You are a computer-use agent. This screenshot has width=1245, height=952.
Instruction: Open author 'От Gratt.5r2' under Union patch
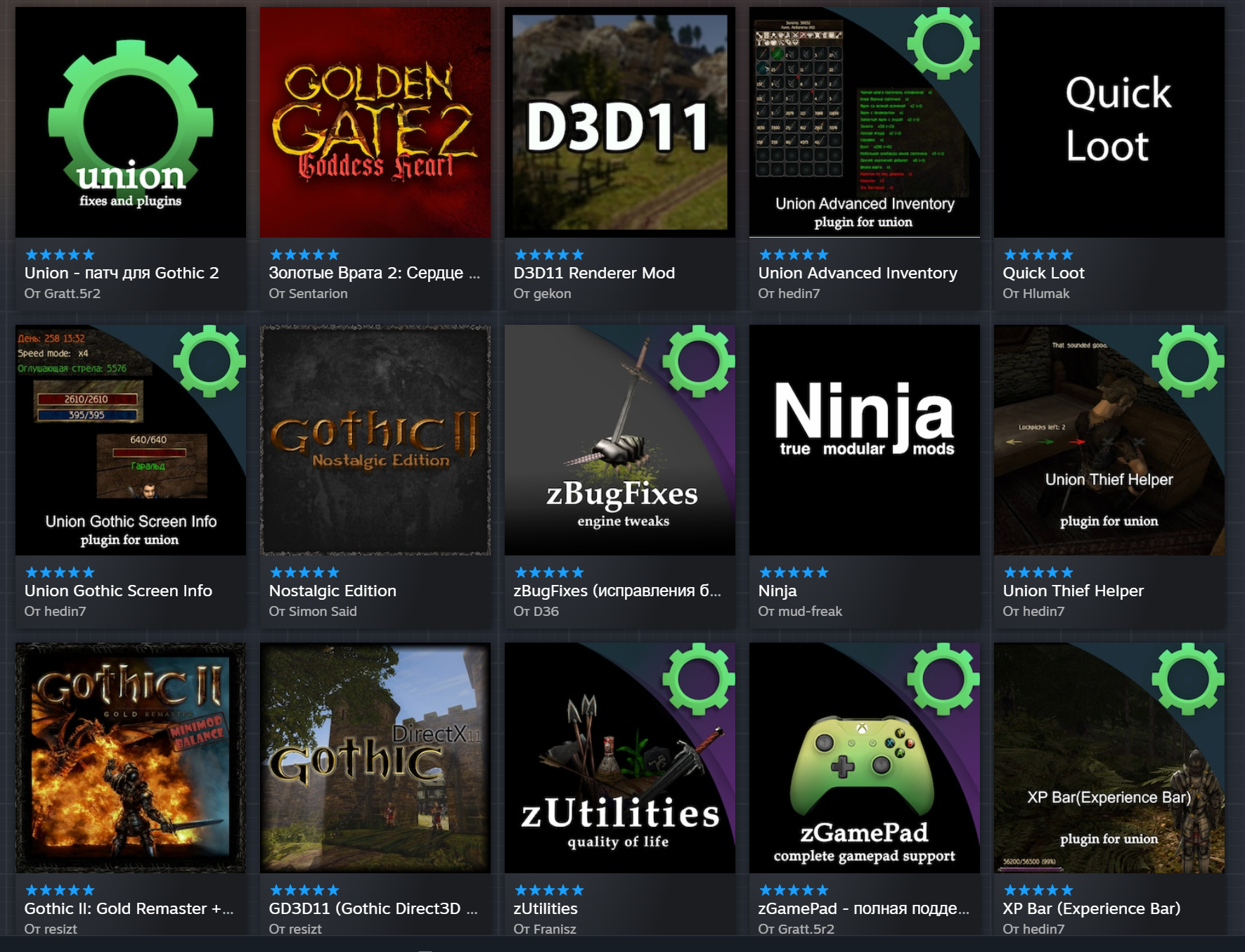tap(63, 293)
